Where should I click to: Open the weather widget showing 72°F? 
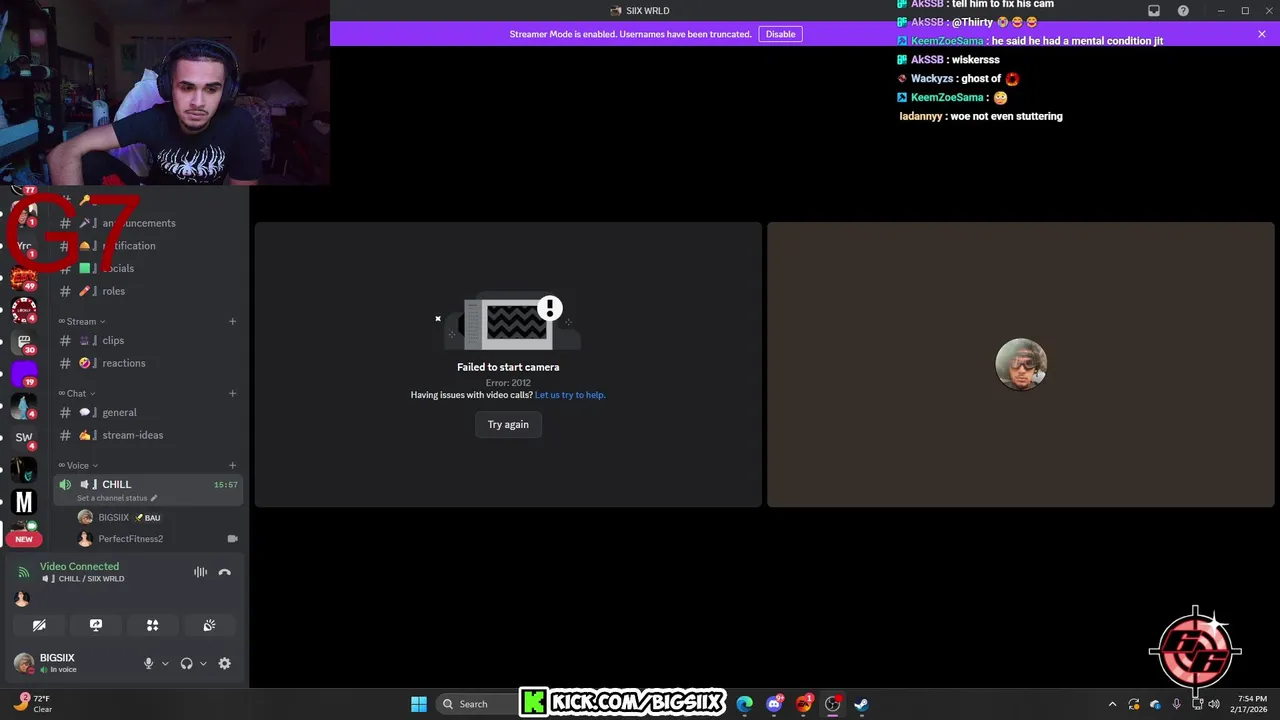(32, 704)
